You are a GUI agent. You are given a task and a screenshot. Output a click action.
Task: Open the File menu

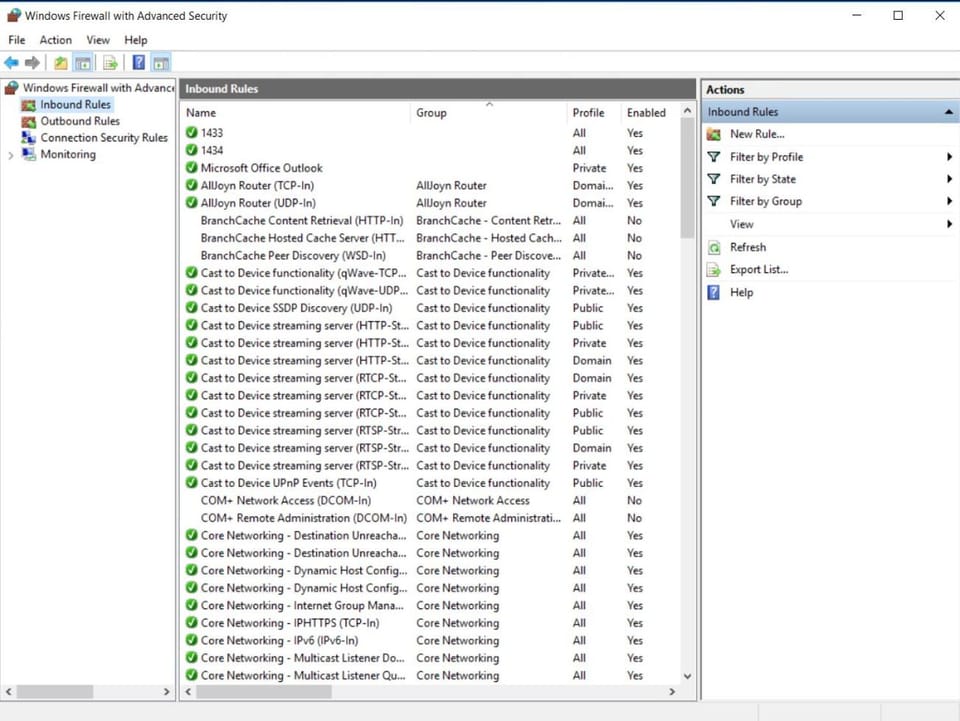pyautogui.click(x=16, y=40)
